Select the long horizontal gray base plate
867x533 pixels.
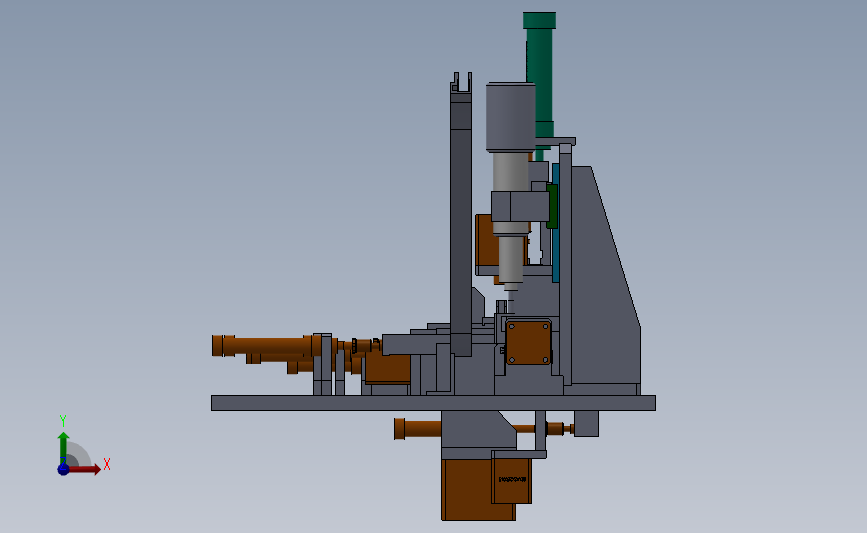pyautogui.click(x=433, y=403)
